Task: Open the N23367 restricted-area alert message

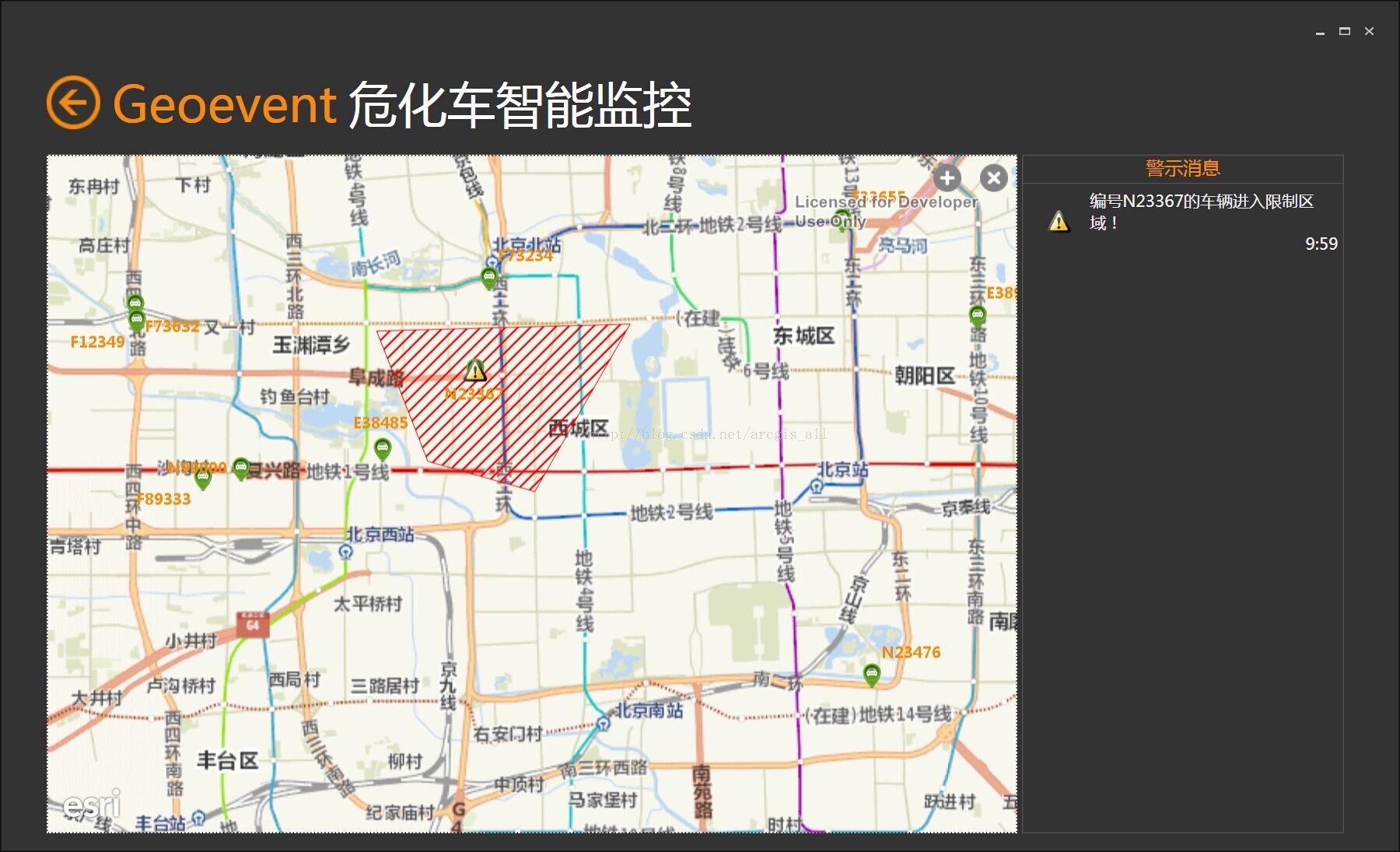Action: click(x=1201, y=212)
